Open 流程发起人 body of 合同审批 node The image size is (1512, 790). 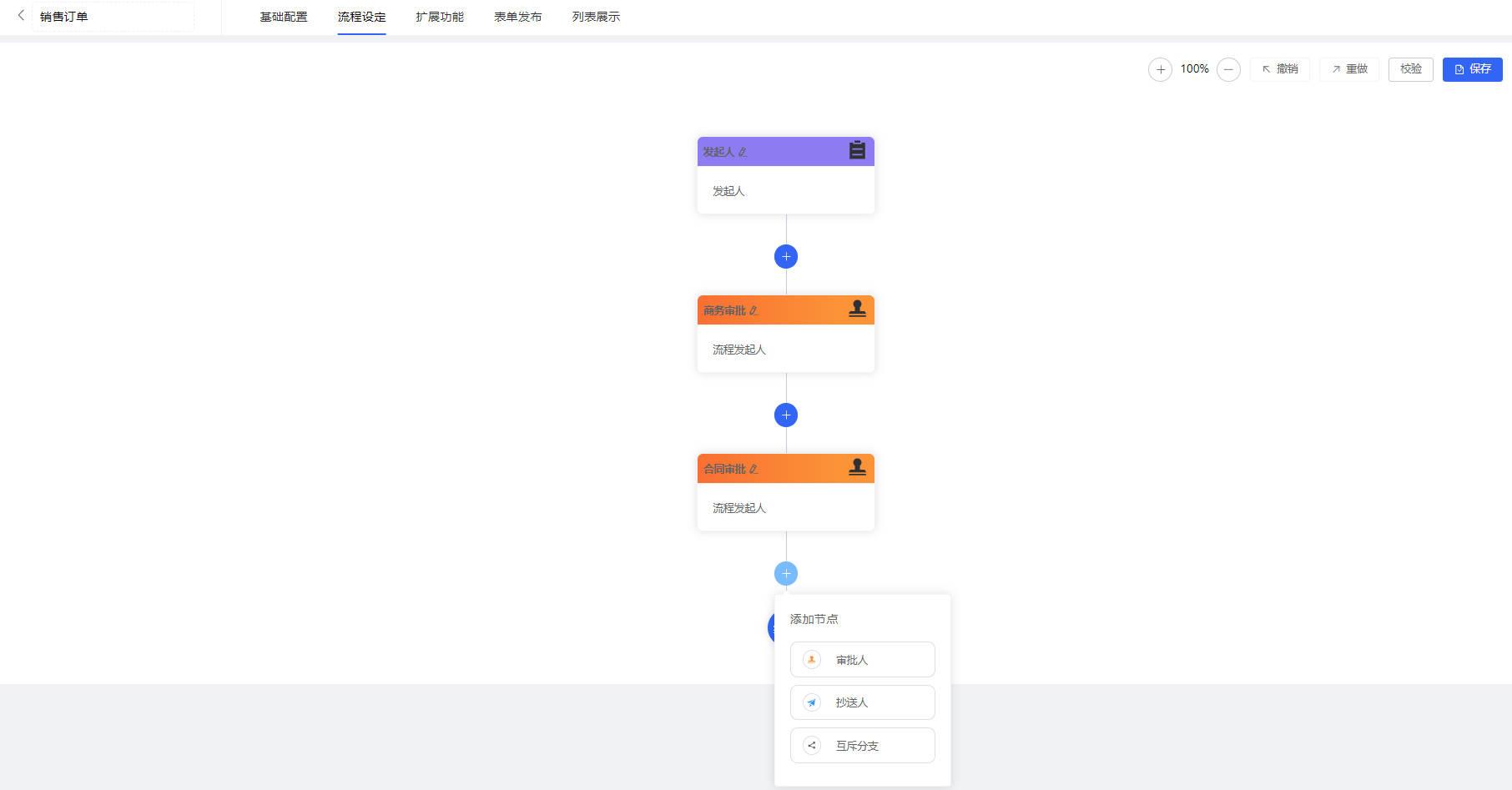coord(786,507)
